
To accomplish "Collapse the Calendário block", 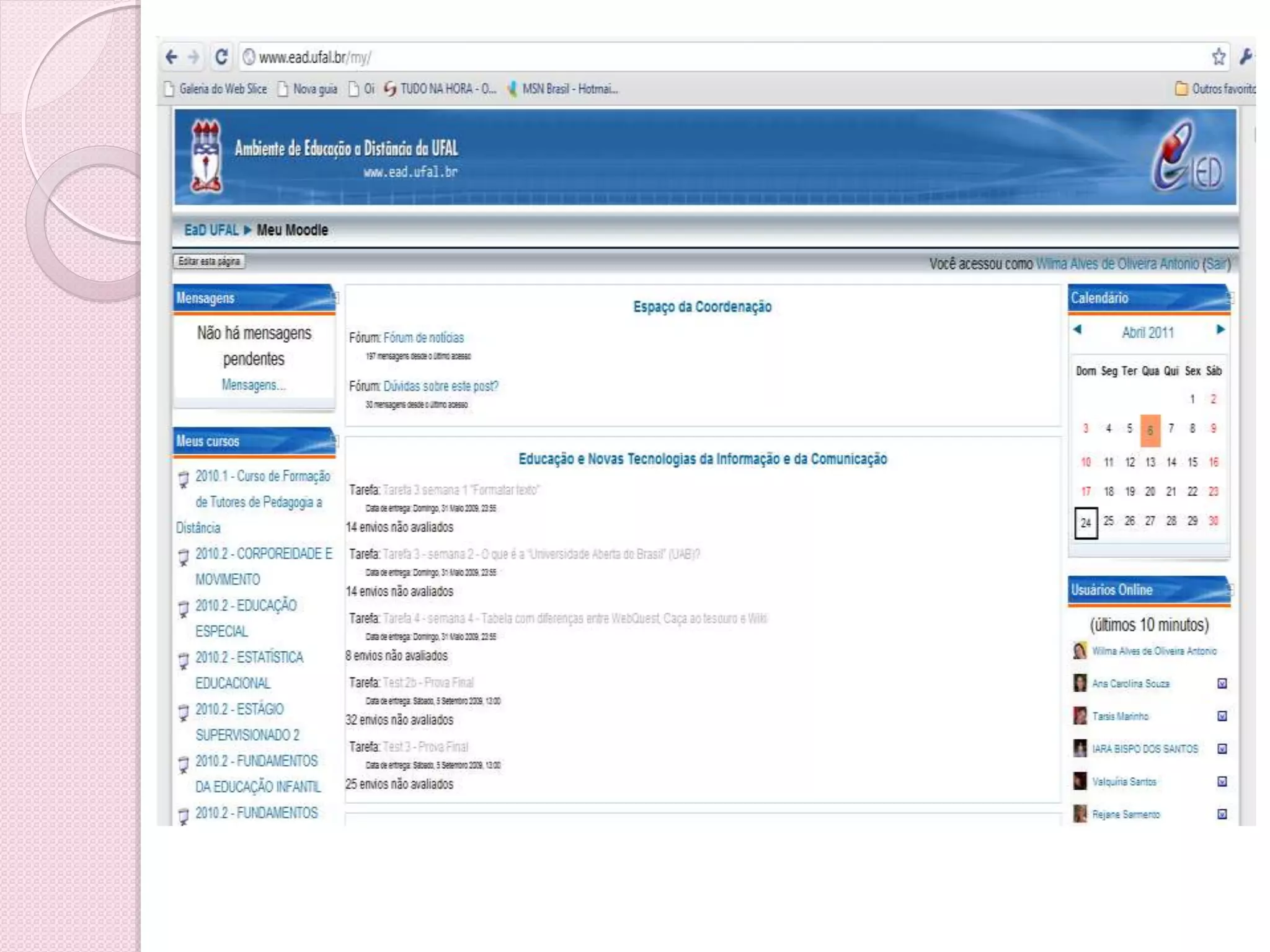I will tap(1230, 298).
